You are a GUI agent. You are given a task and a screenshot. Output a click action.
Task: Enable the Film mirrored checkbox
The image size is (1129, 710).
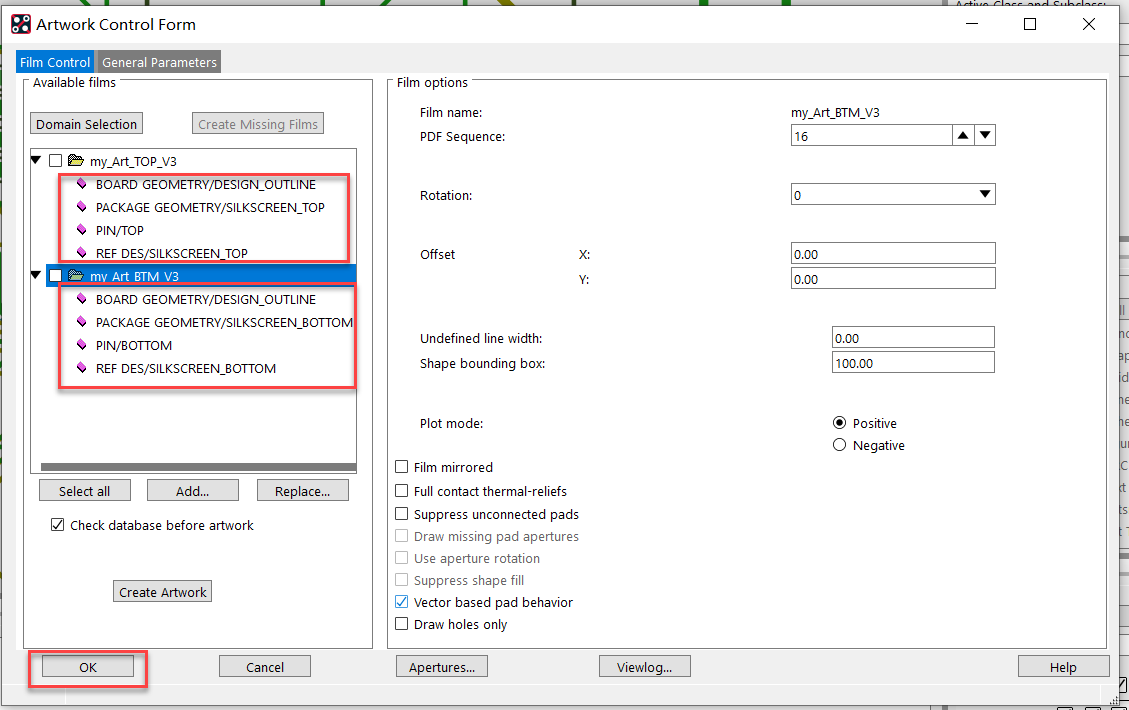402,467
